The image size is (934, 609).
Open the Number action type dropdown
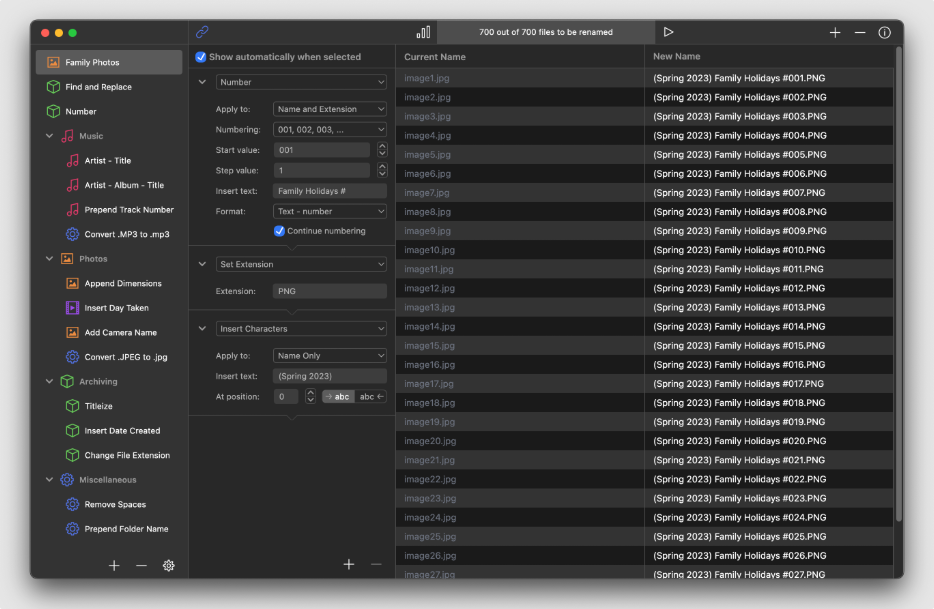point(301,82)
